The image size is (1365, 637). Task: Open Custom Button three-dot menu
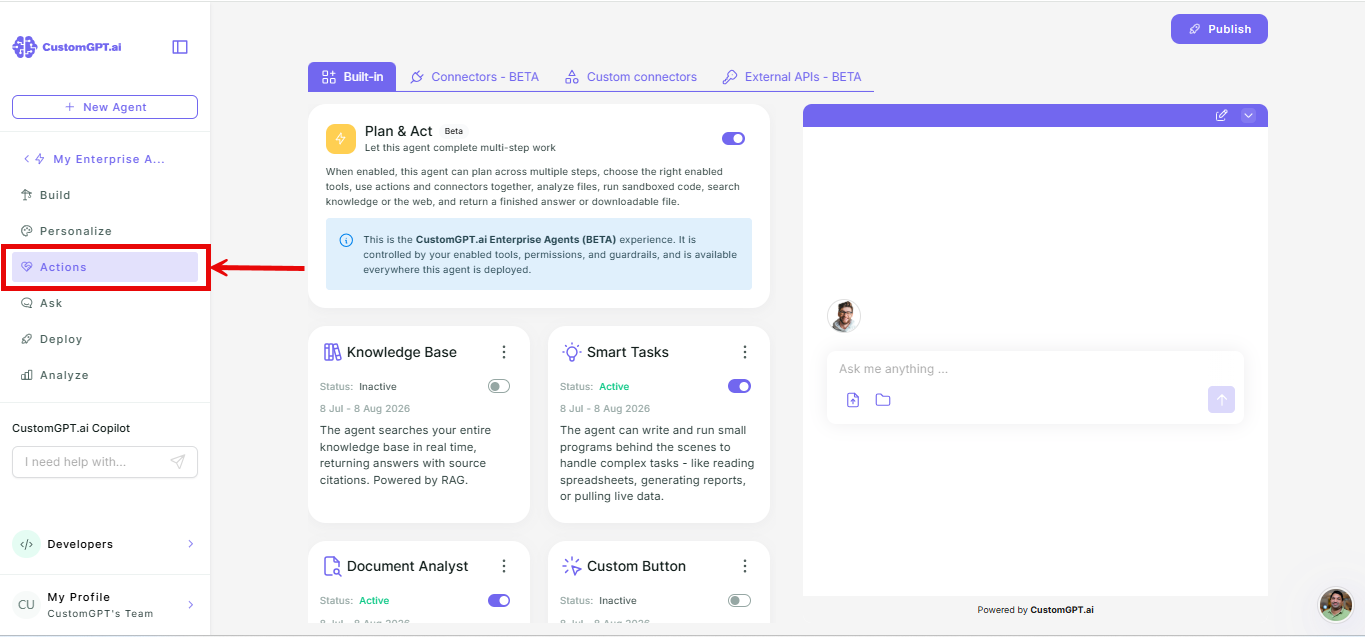coord(745,566)
